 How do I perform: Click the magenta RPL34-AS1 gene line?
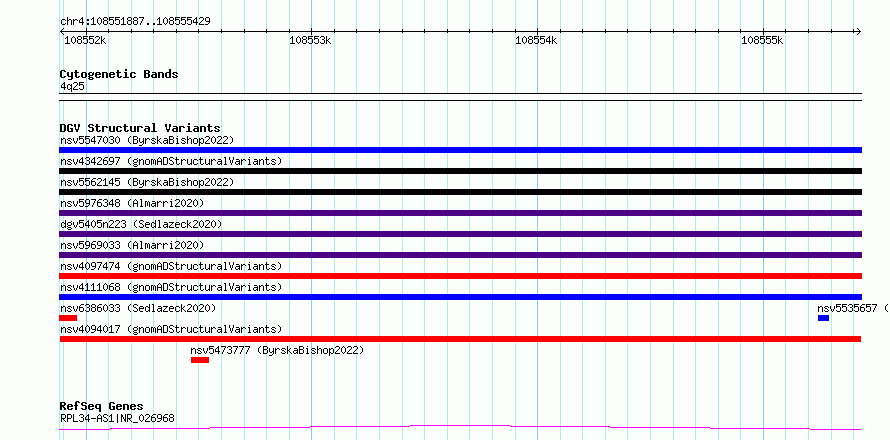pyautogui.click(x=460, y=427)
